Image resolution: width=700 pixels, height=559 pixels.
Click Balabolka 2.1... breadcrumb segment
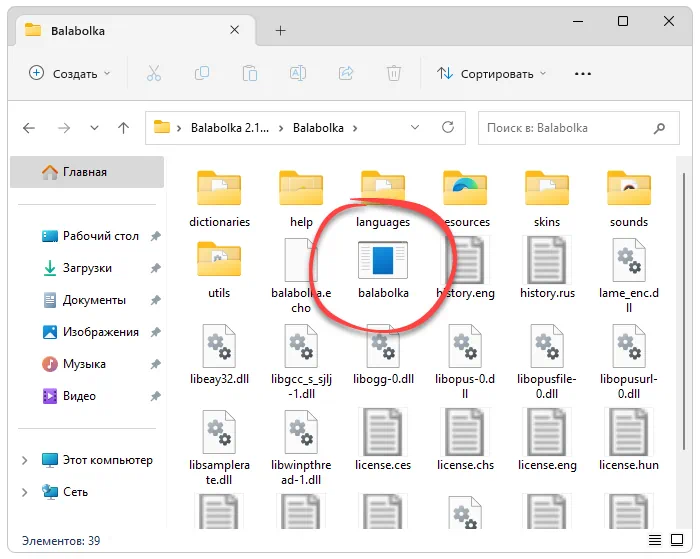click(x=230, y=128)
